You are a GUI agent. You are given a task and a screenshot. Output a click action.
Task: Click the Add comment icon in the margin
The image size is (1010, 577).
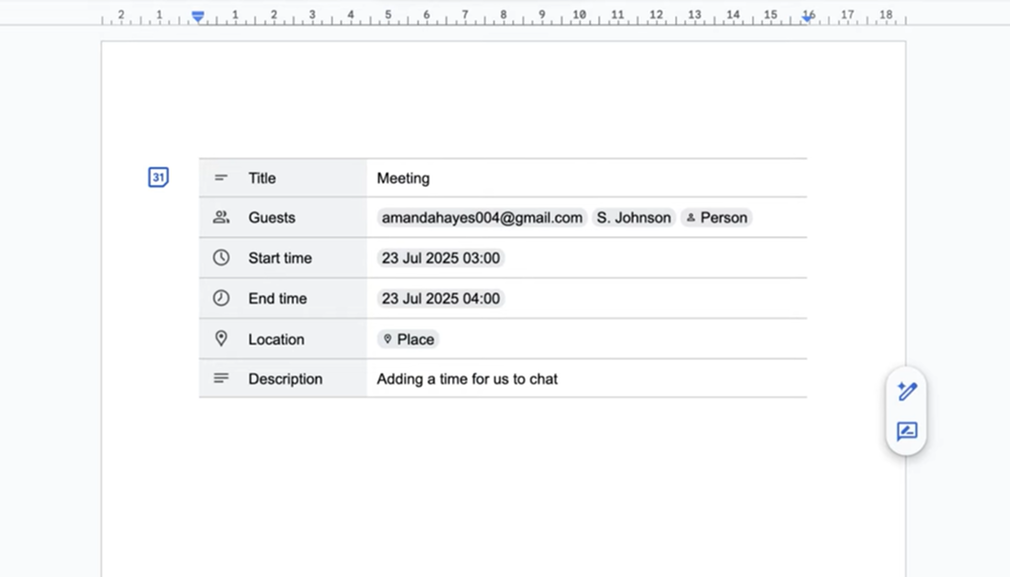[x=906, y=432]
